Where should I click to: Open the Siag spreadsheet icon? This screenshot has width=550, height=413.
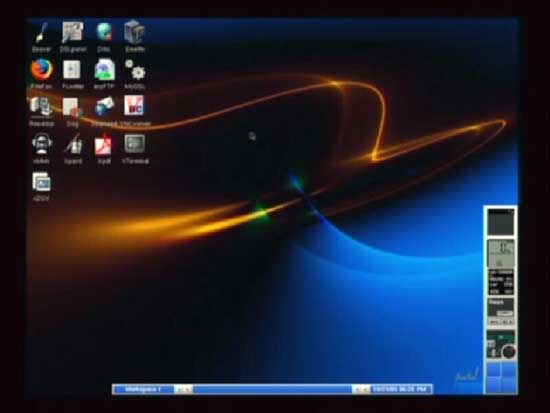[x=72, y=107]
